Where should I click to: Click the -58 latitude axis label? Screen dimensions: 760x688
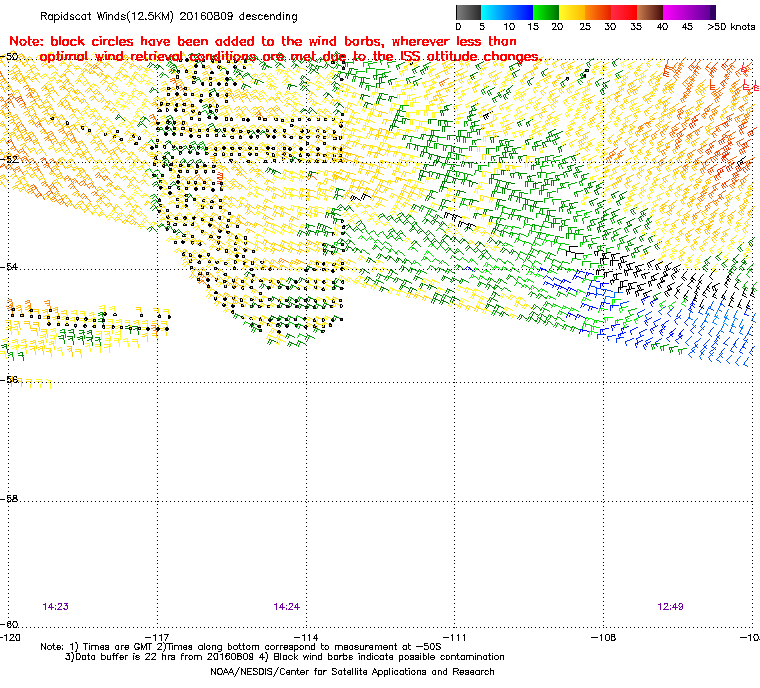click(x=9, y=498)
